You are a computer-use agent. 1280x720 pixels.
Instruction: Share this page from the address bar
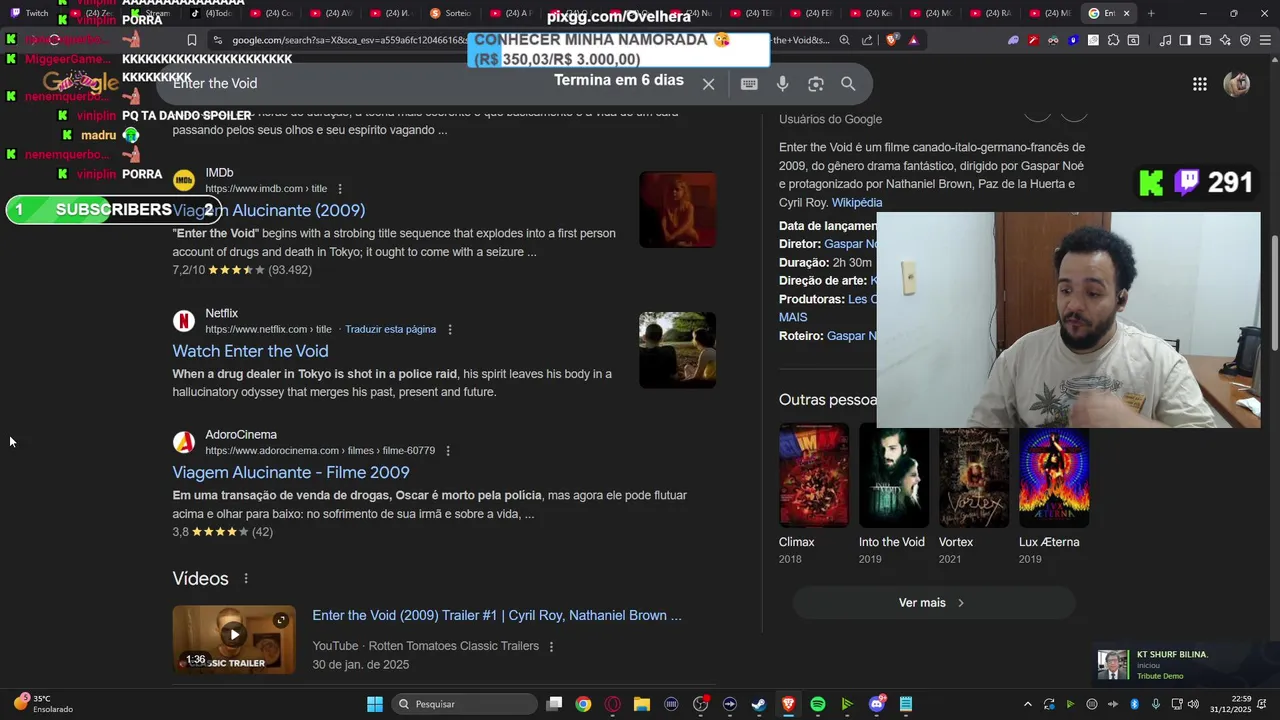pos(867,40)
